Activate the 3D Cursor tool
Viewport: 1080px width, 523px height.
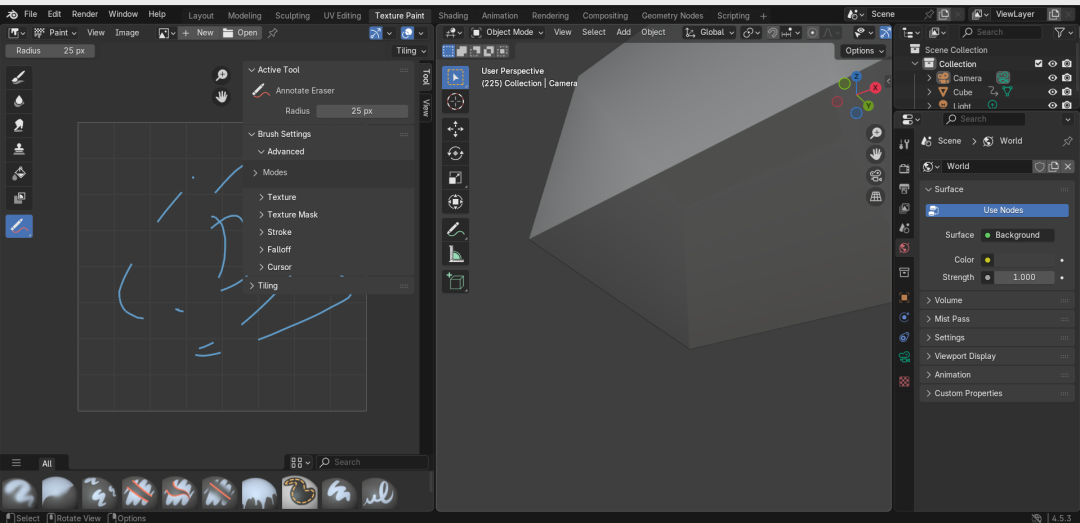pos(455,102)
